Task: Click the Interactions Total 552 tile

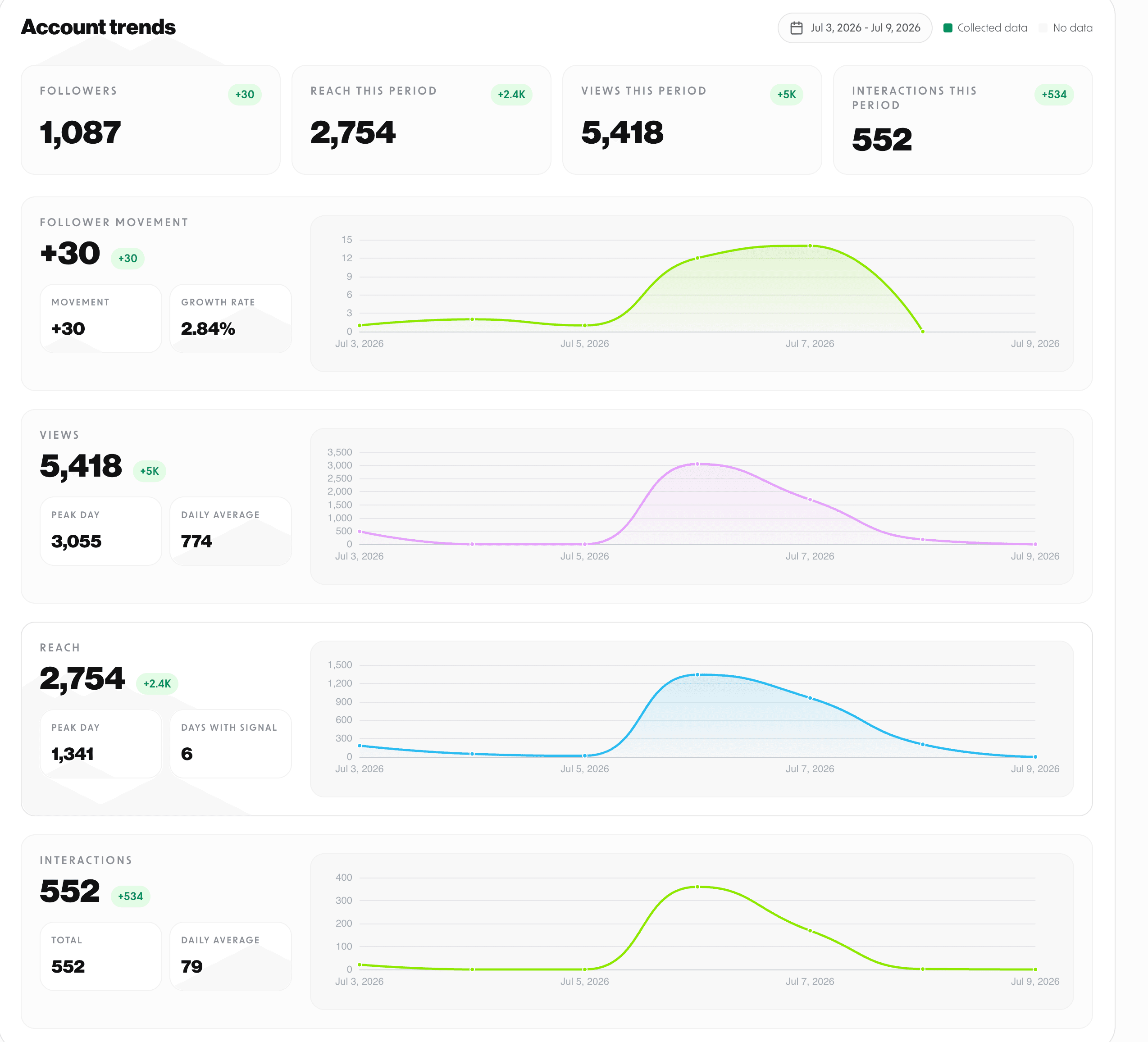Action: point(101,956)
